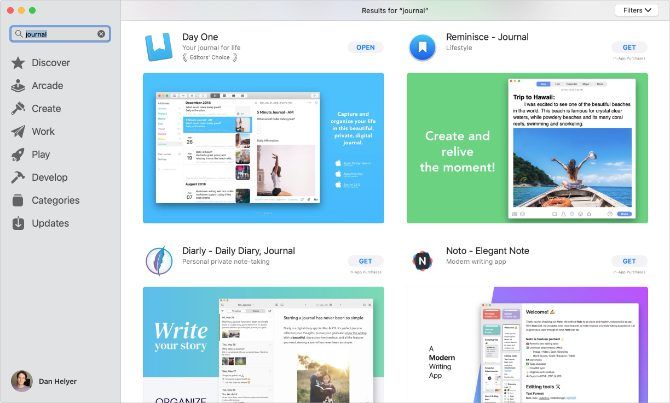Click in the journal search field
This screenshot has width=670, height=403.
60,34
